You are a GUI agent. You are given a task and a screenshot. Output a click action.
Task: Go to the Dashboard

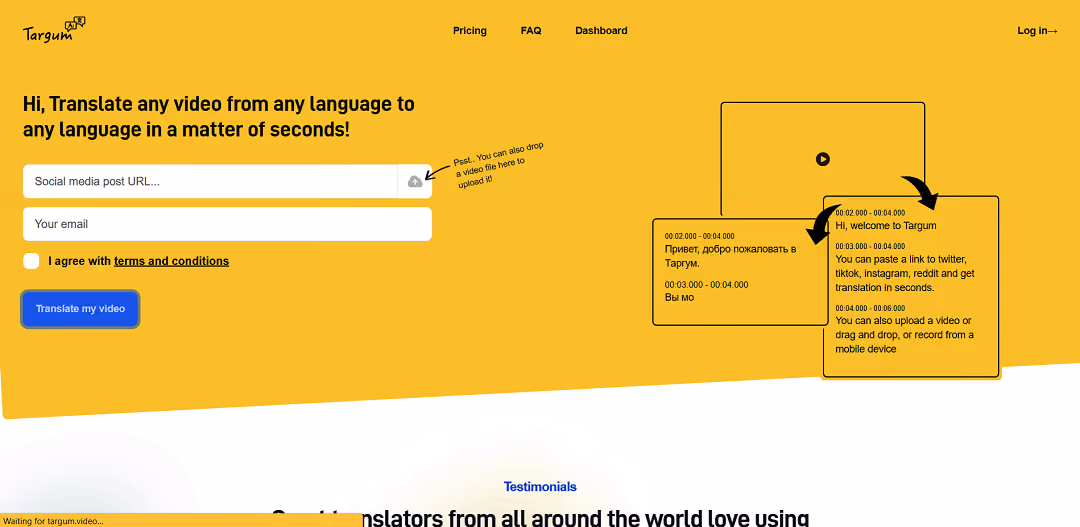coord(601,30)
